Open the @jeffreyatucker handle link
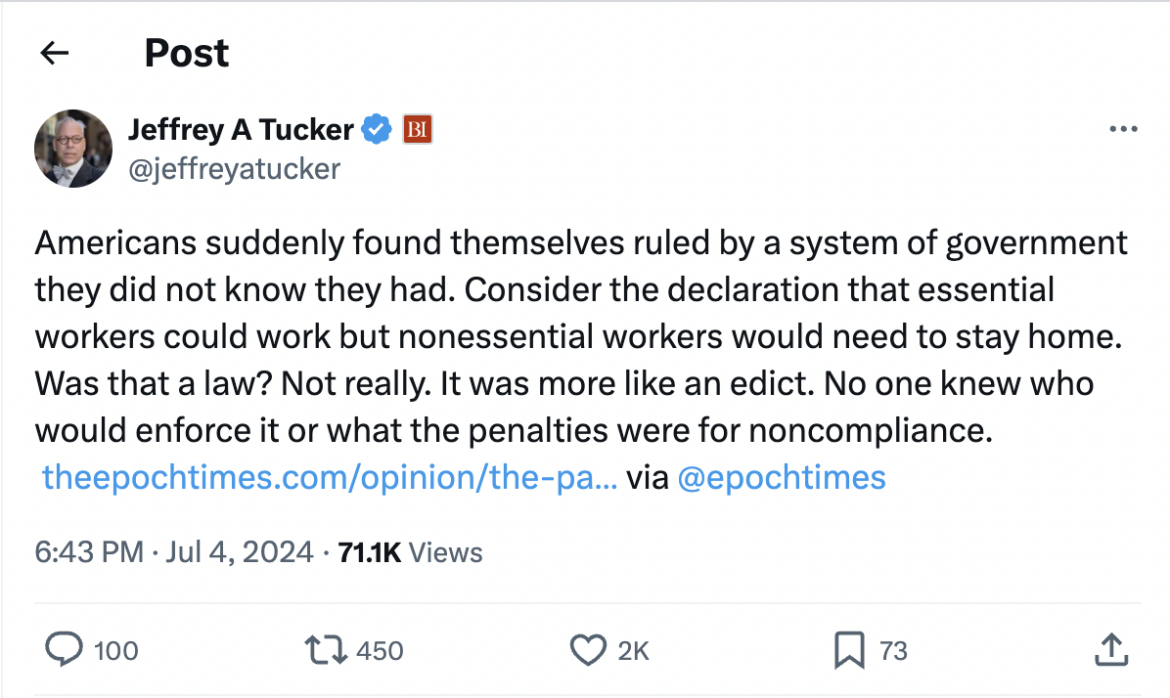Screen dimensions: 1170x698 pyautogui.click(x=234, y=168)
